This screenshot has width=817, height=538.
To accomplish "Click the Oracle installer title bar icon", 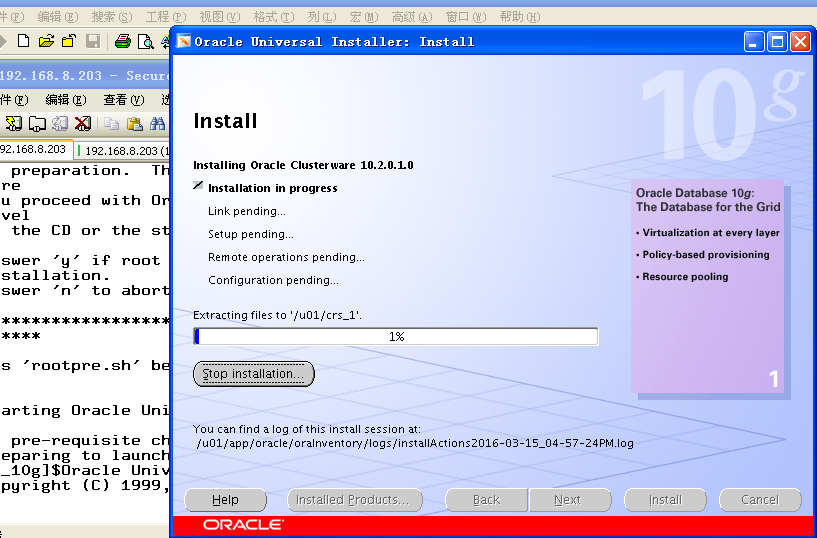I will point(183,41).
